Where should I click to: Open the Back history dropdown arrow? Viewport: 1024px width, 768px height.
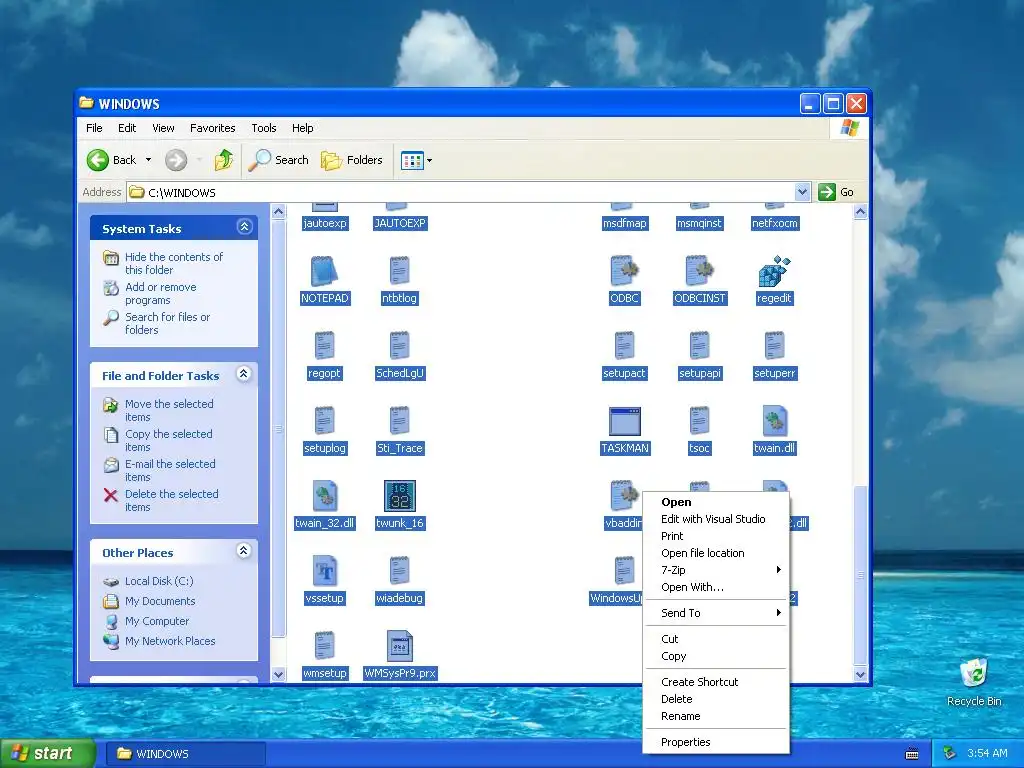pos(148,160)
